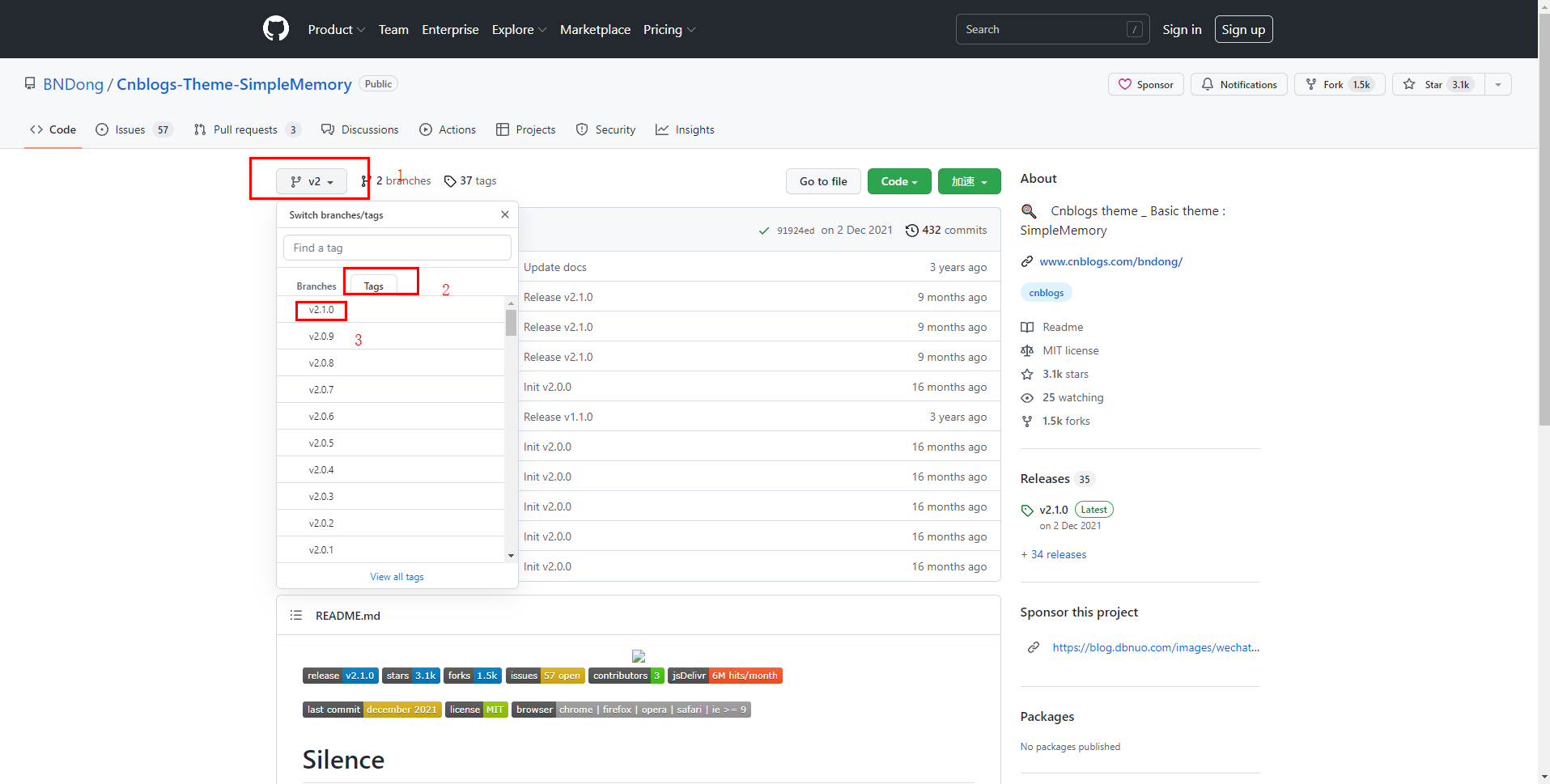Click the magnifier emoji in About description

coord(1029,211)
